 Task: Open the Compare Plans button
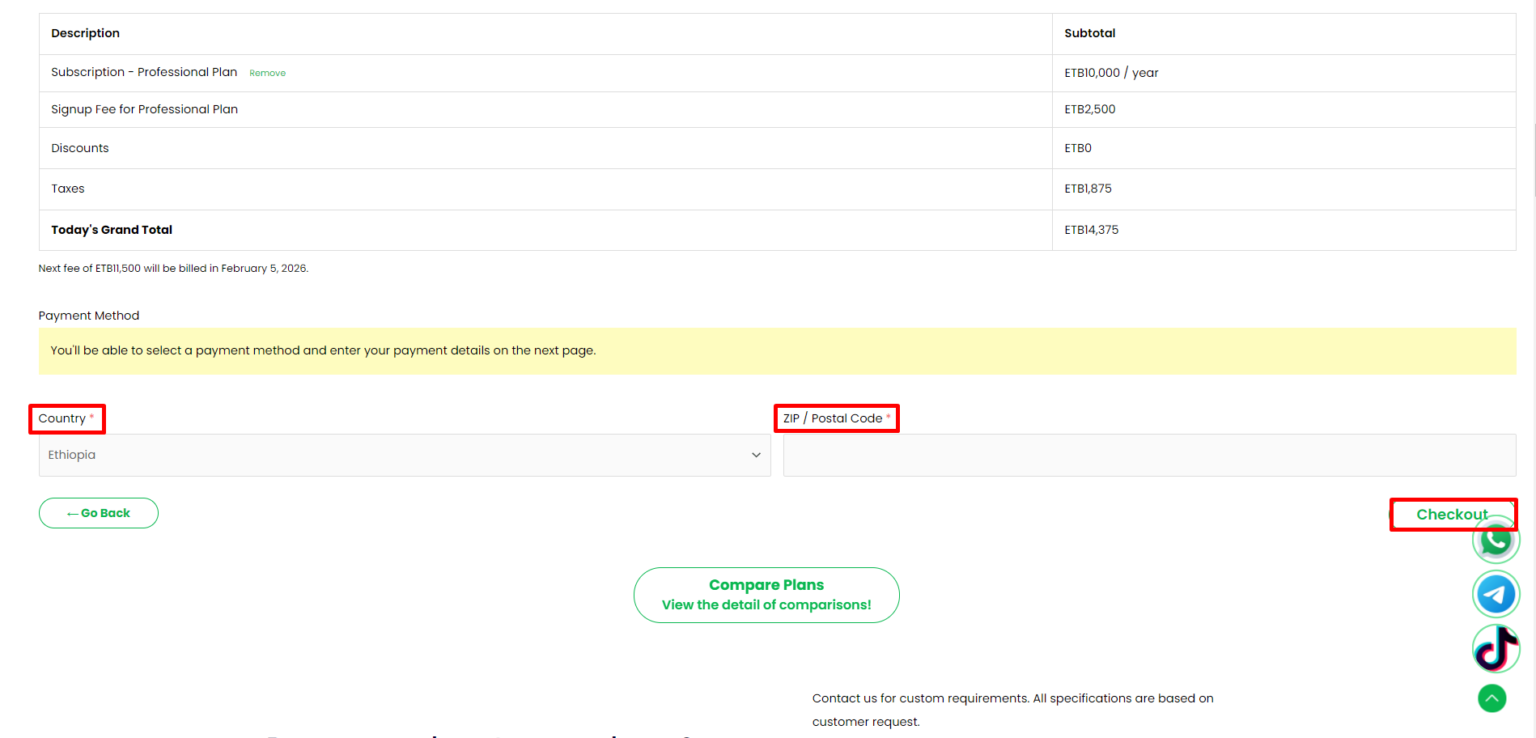766,595
